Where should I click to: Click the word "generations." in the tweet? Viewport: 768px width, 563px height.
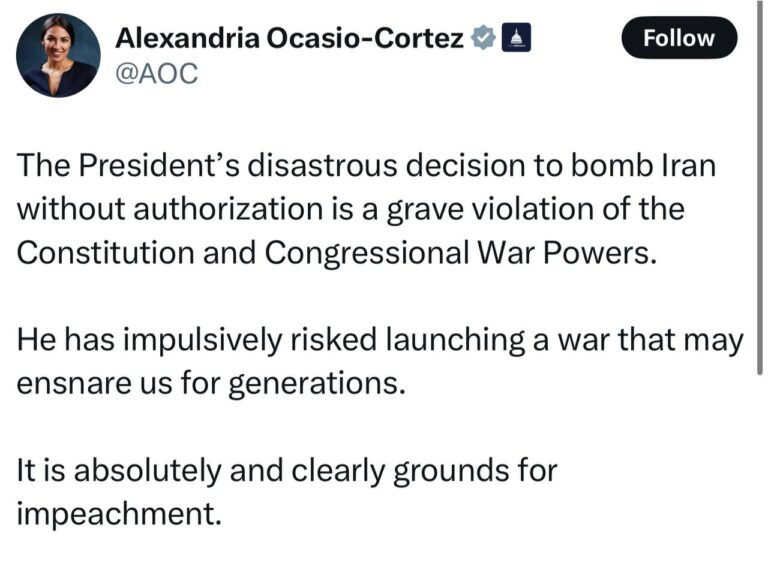tap(317, 384)
